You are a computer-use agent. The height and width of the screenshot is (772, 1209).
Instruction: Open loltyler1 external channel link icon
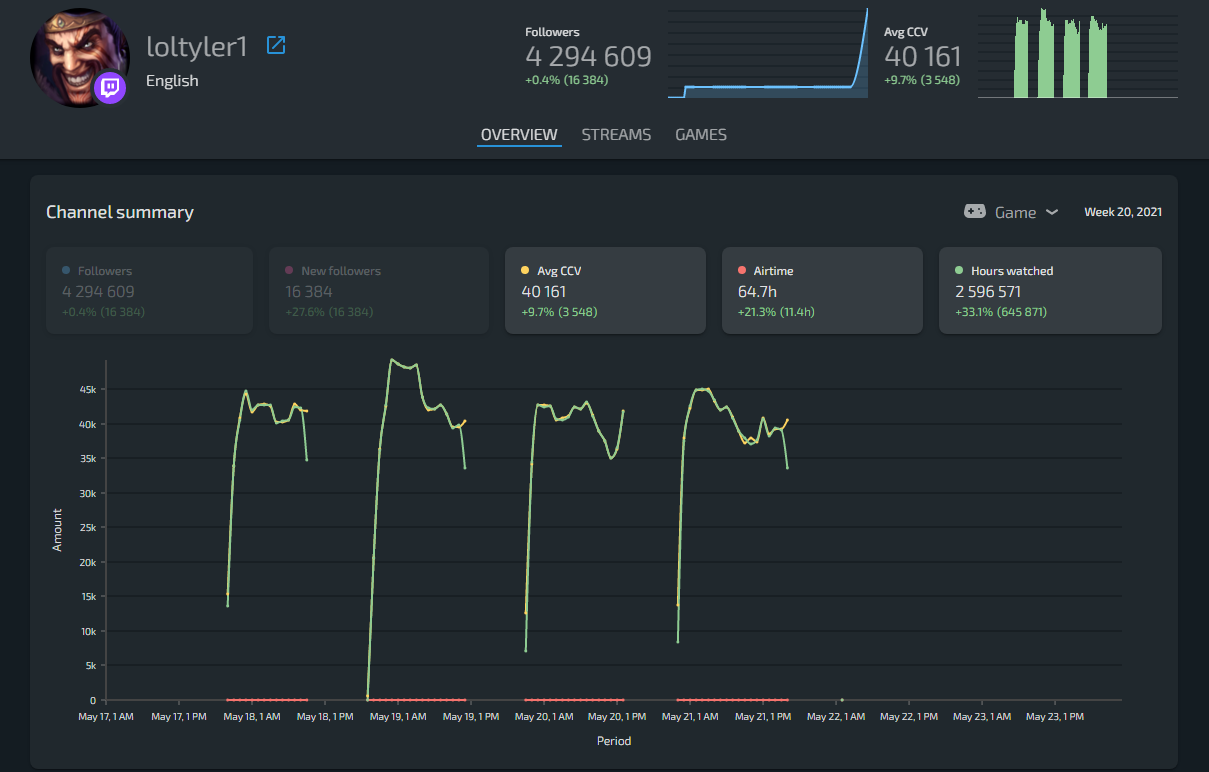pos(276,45)
